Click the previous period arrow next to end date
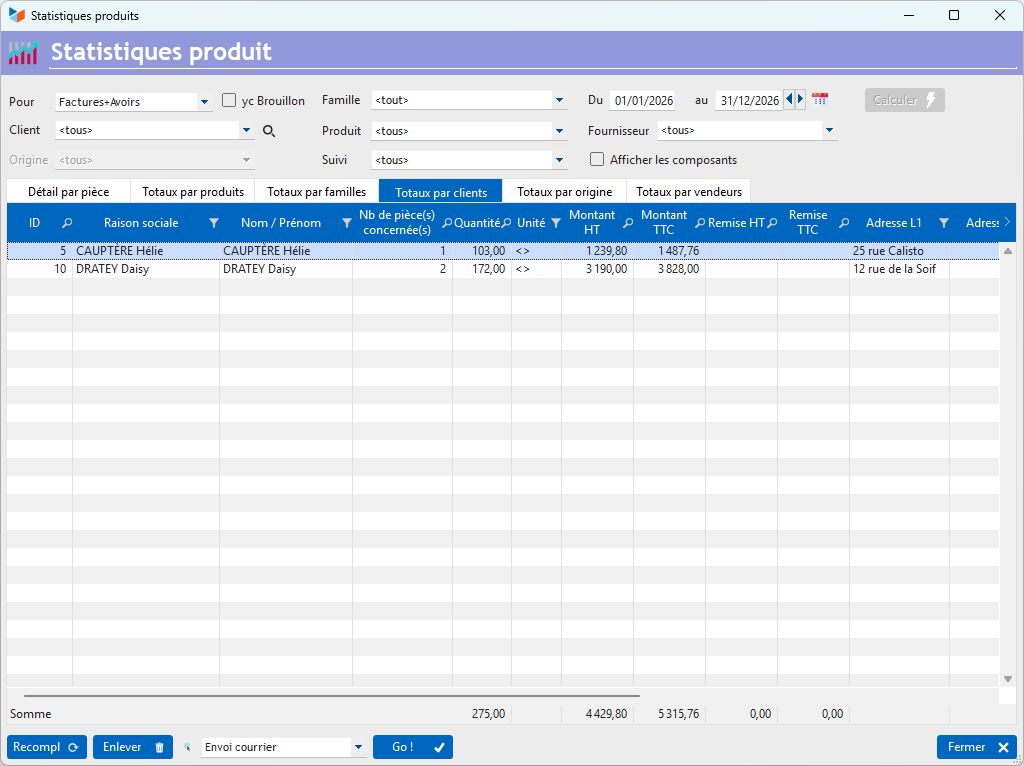1024x766 pixels. pos(789,100)
